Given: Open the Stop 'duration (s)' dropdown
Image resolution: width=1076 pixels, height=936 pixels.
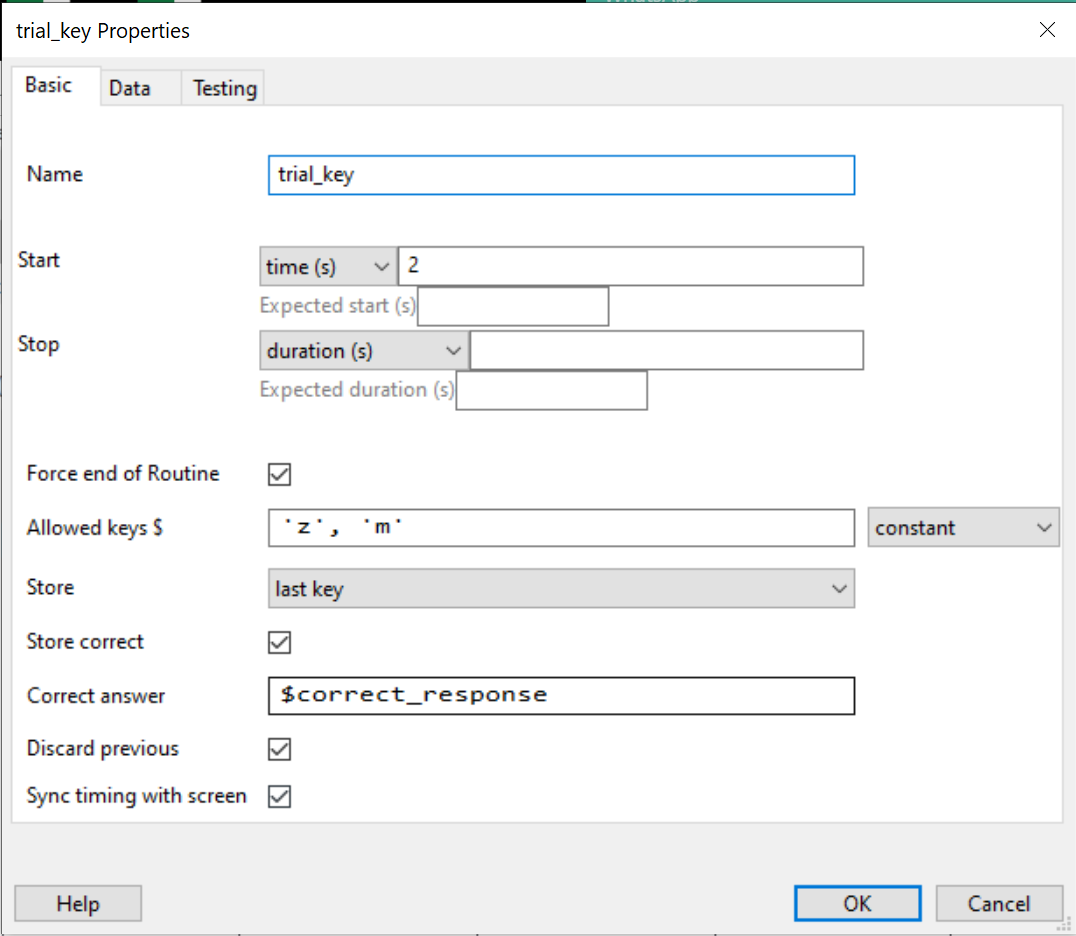Looking at the screenshot, I should click(364, 351).
